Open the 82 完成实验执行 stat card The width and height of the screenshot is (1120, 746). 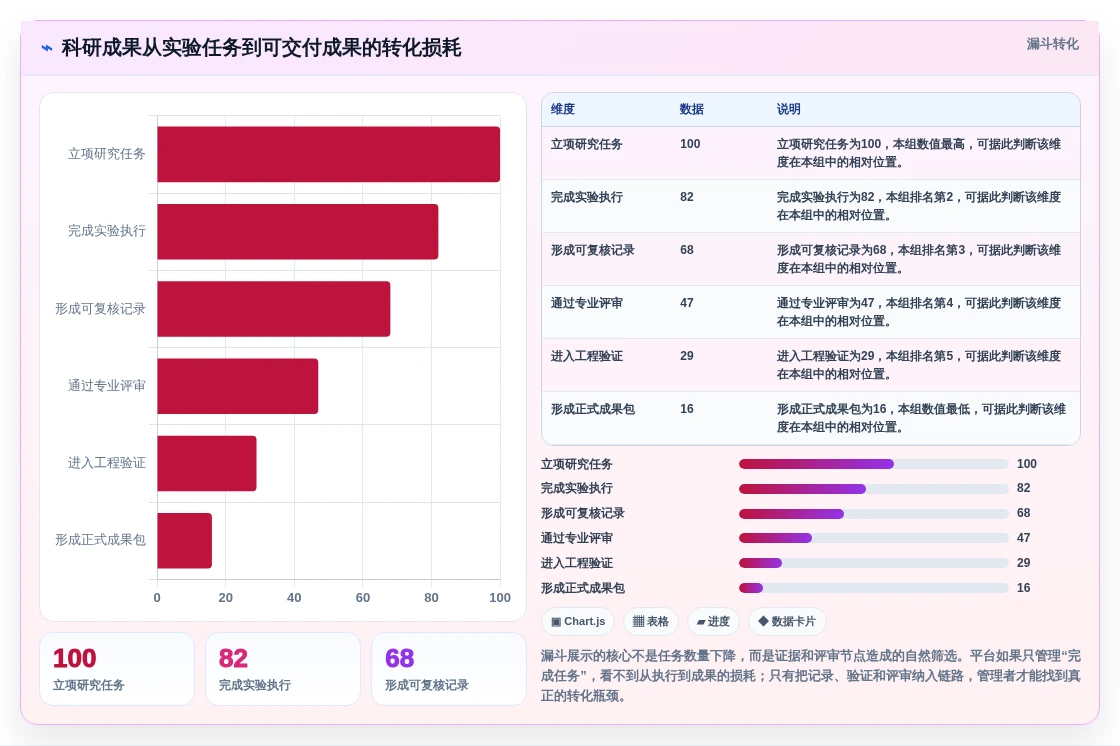283,669
